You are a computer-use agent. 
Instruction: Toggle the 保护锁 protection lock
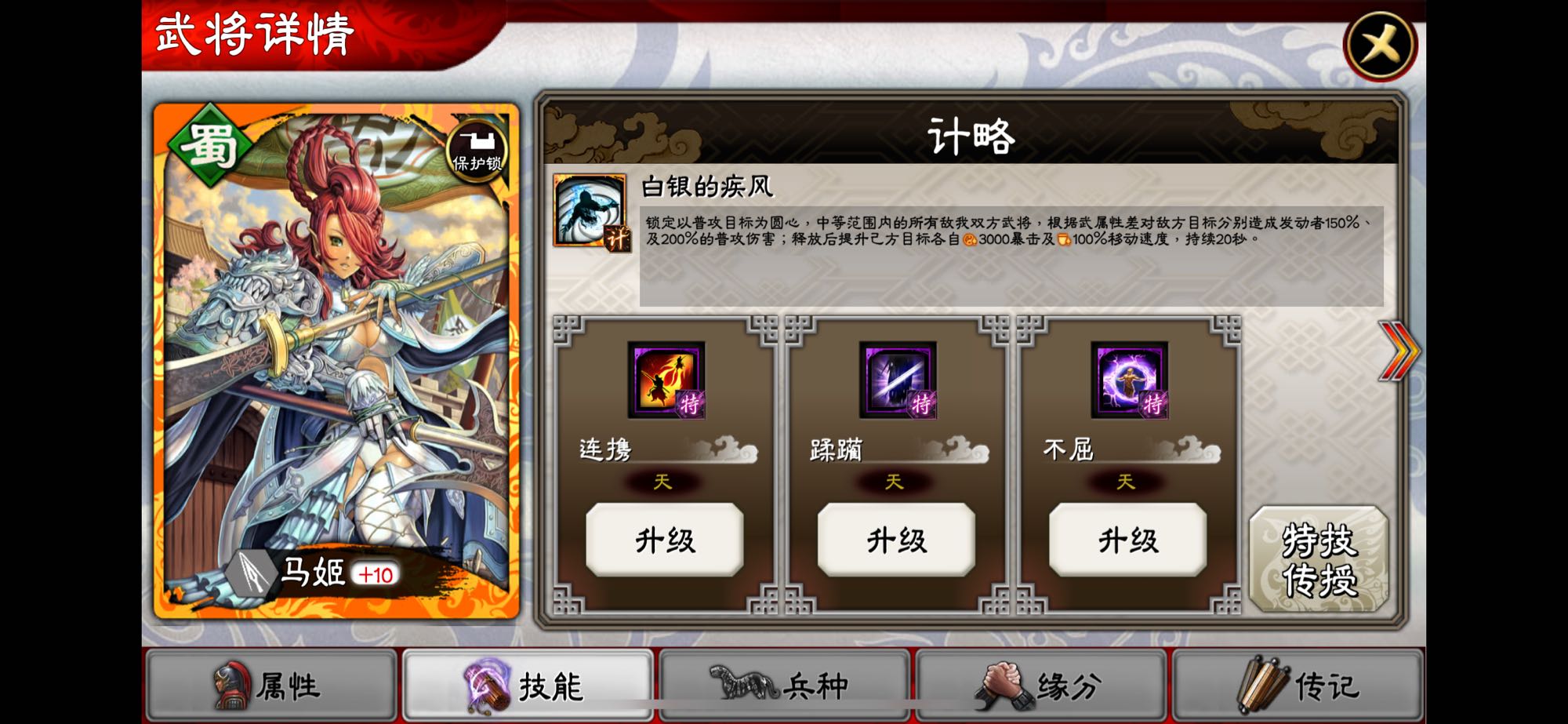click(x=477, y=151)
